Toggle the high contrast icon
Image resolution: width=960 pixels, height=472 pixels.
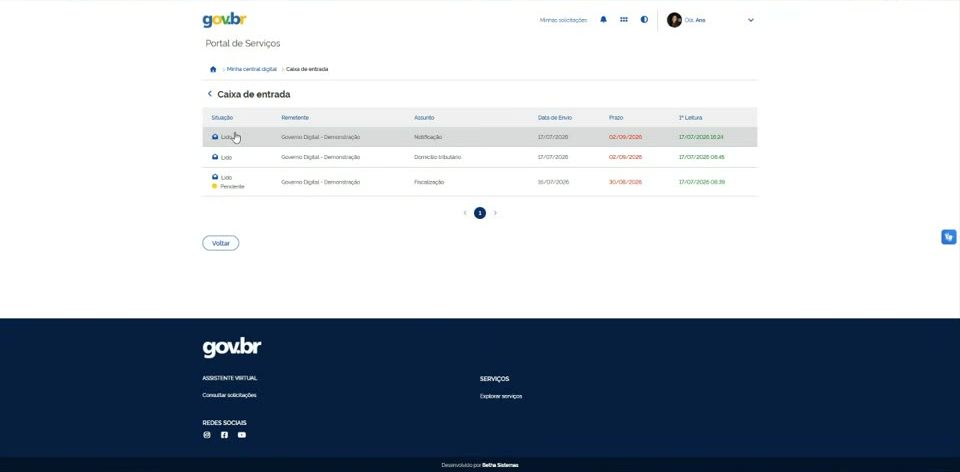click(644, 20)
